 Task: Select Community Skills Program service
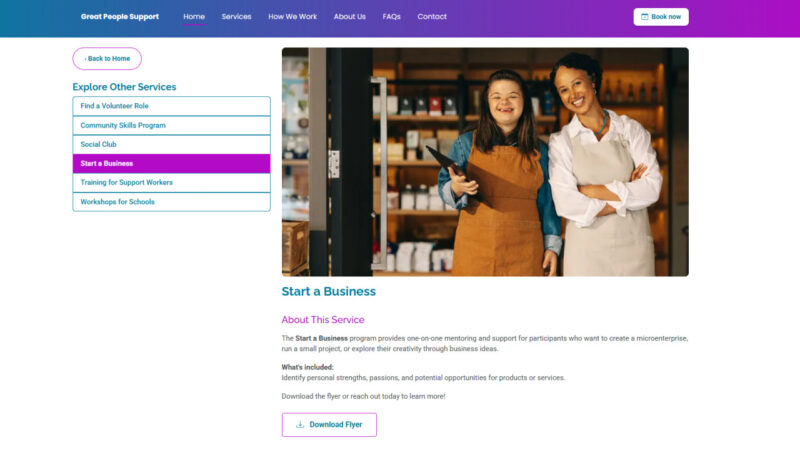(x=171, y=126)
